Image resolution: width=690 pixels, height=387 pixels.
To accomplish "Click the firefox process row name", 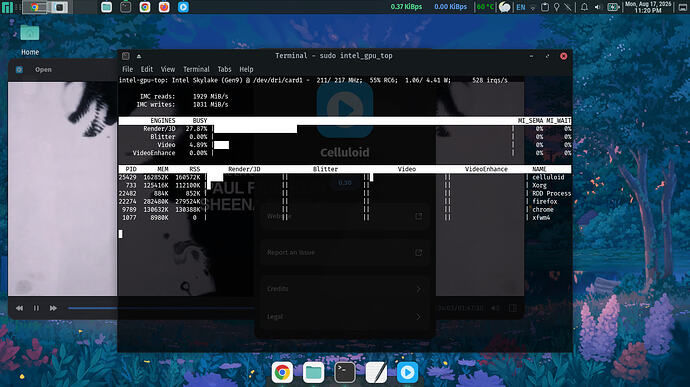I will pyautogui.click(x=544, y=202).
